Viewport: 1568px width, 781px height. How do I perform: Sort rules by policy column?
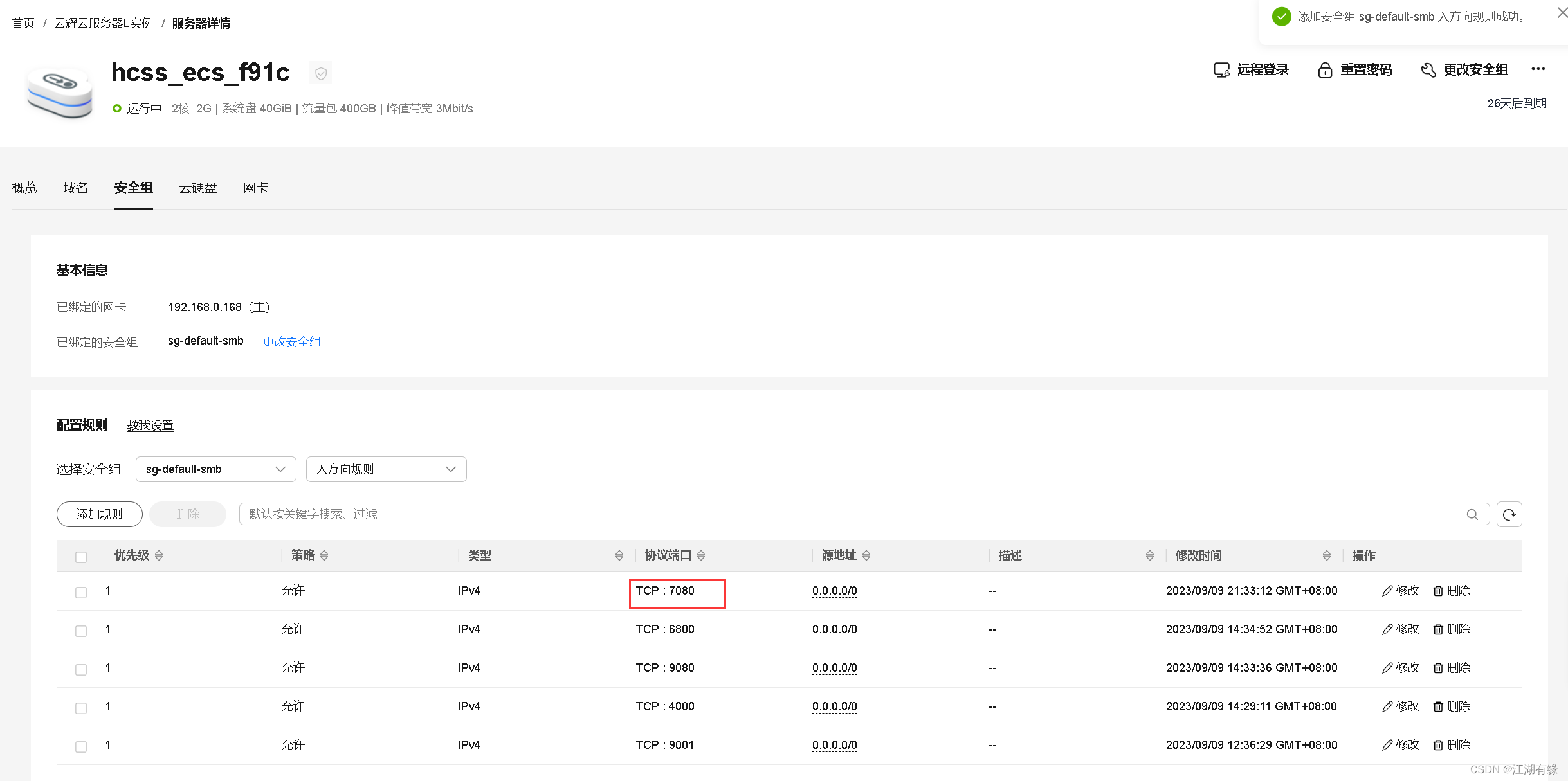coord(324,555)
